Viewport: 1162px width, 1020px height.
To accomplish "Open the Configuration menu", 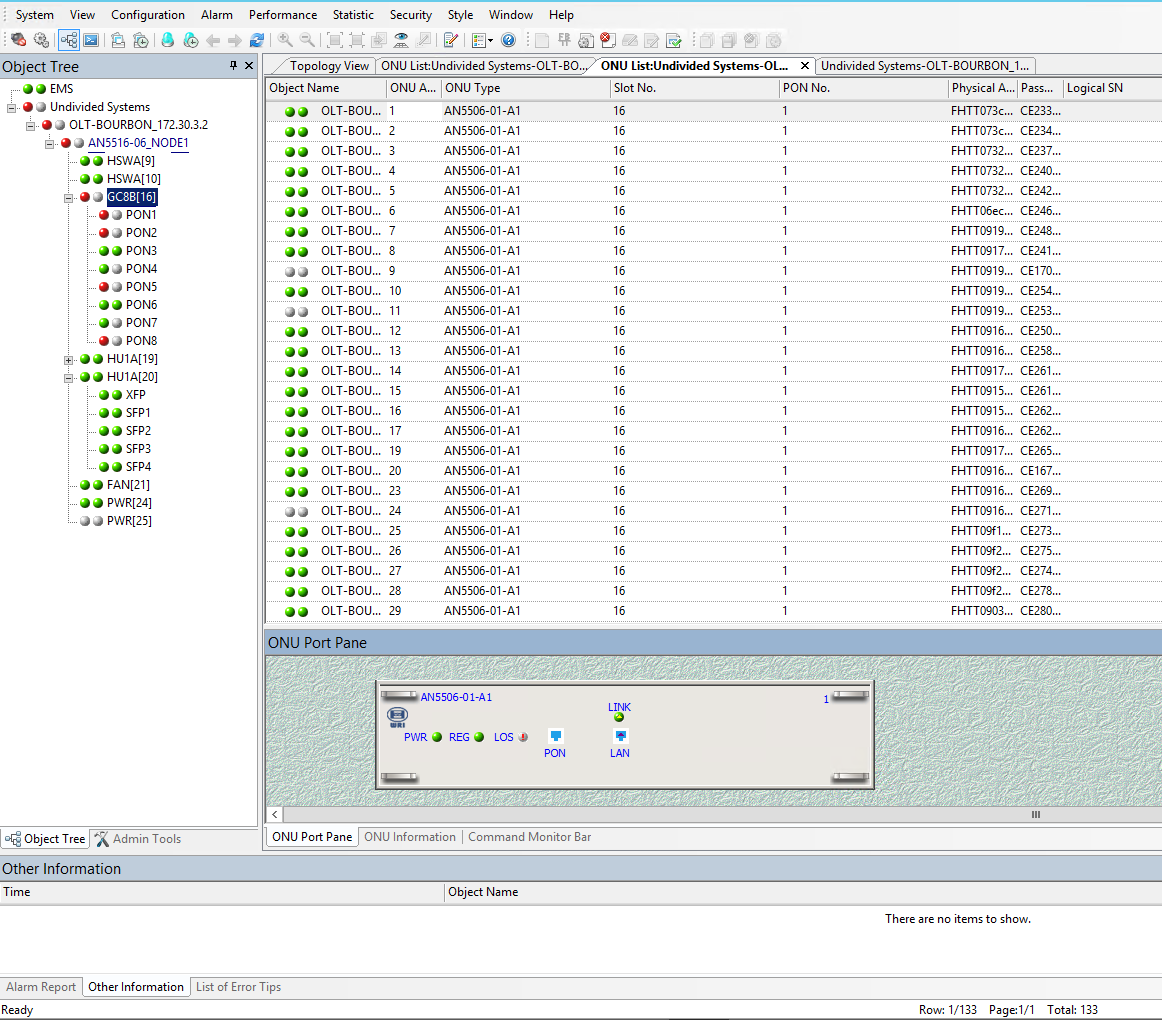I will (148, 14).
